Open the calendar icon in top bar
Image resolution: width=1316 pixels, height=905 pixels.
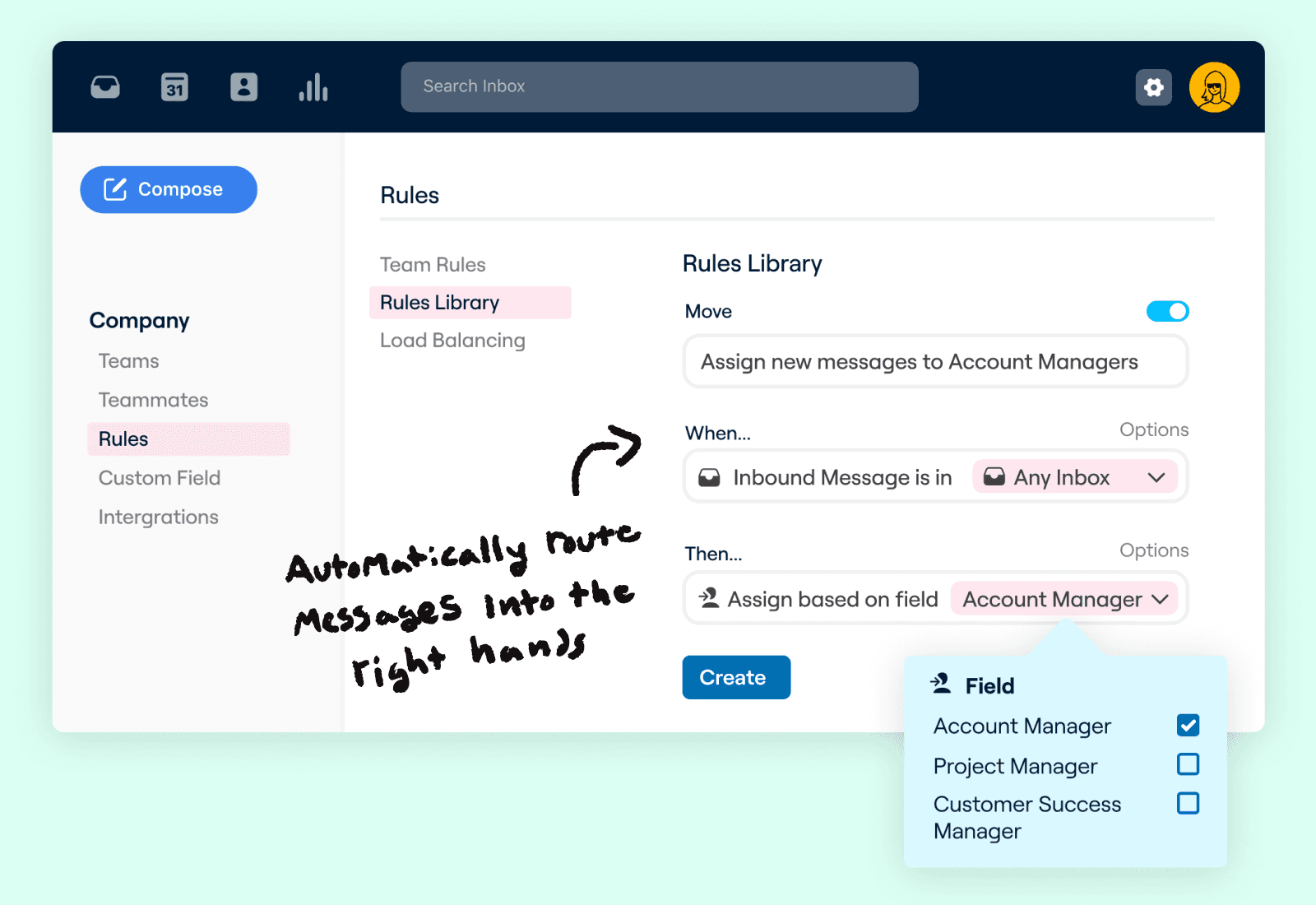point(174,86)
